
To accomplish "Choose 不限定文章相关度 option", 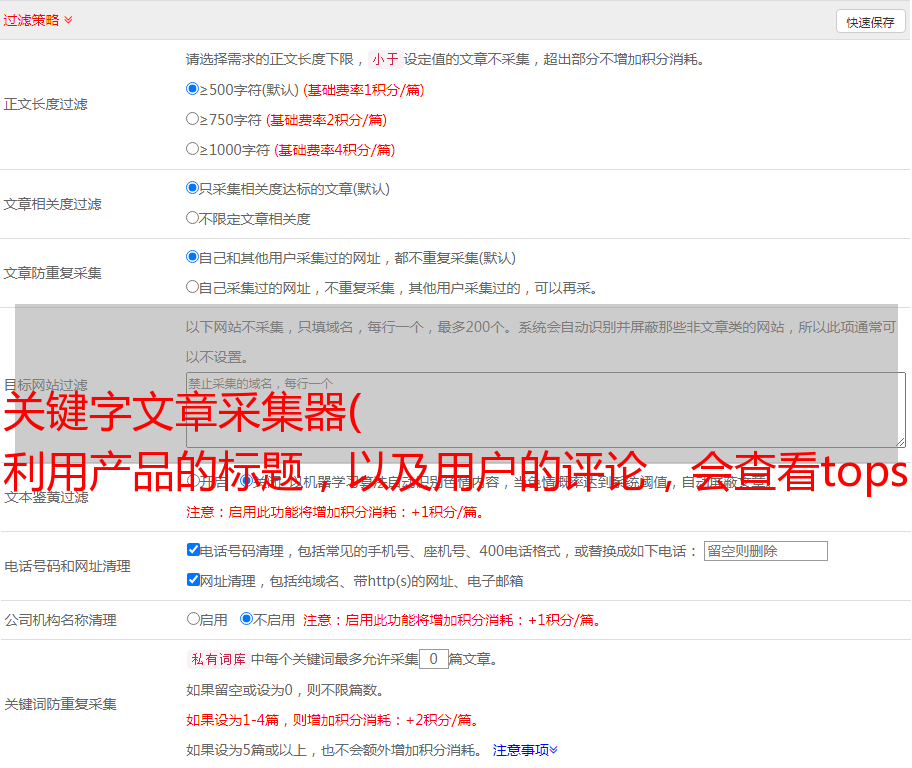I will [x=193, y=218].
